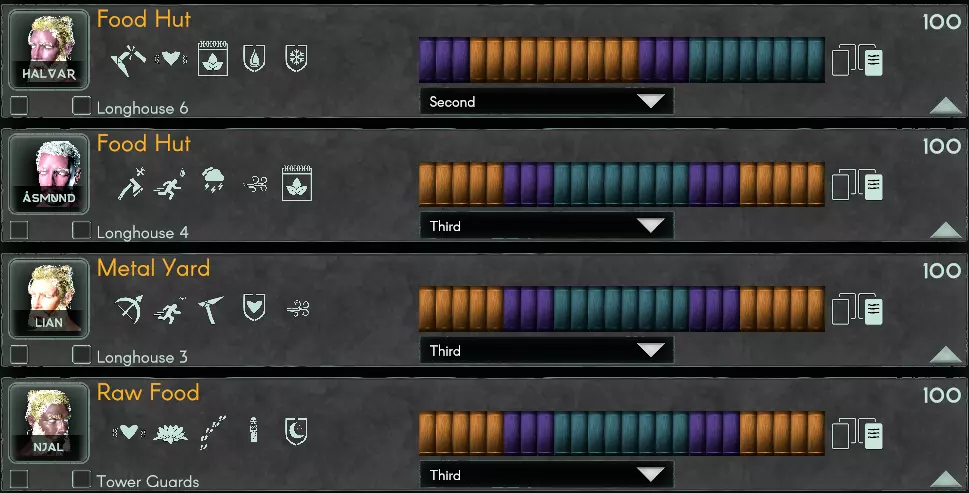Tick the checkbox beside Longhouse 6
Viewport: 969px width, 493px height.
click(x=81, y=106)
